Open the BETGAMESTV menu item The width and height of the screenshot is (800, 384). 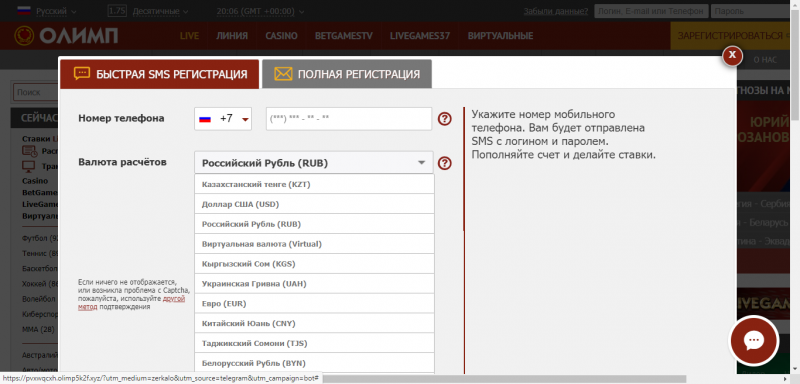(x=344, y=36)
